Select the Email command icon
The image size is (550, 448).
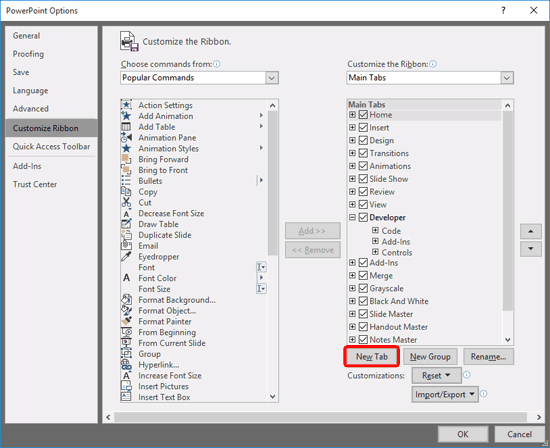126,246
